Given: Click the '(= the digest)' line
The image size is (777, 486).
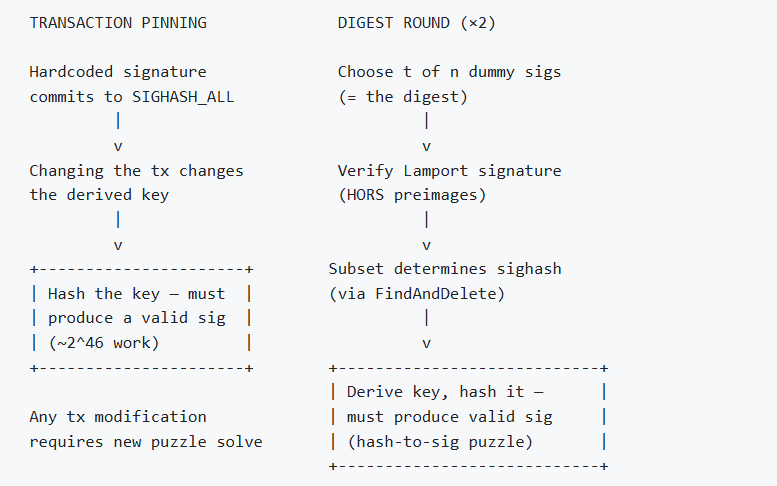Looking at the screenshot, I should pyautogui.click(x=403, y=97).
